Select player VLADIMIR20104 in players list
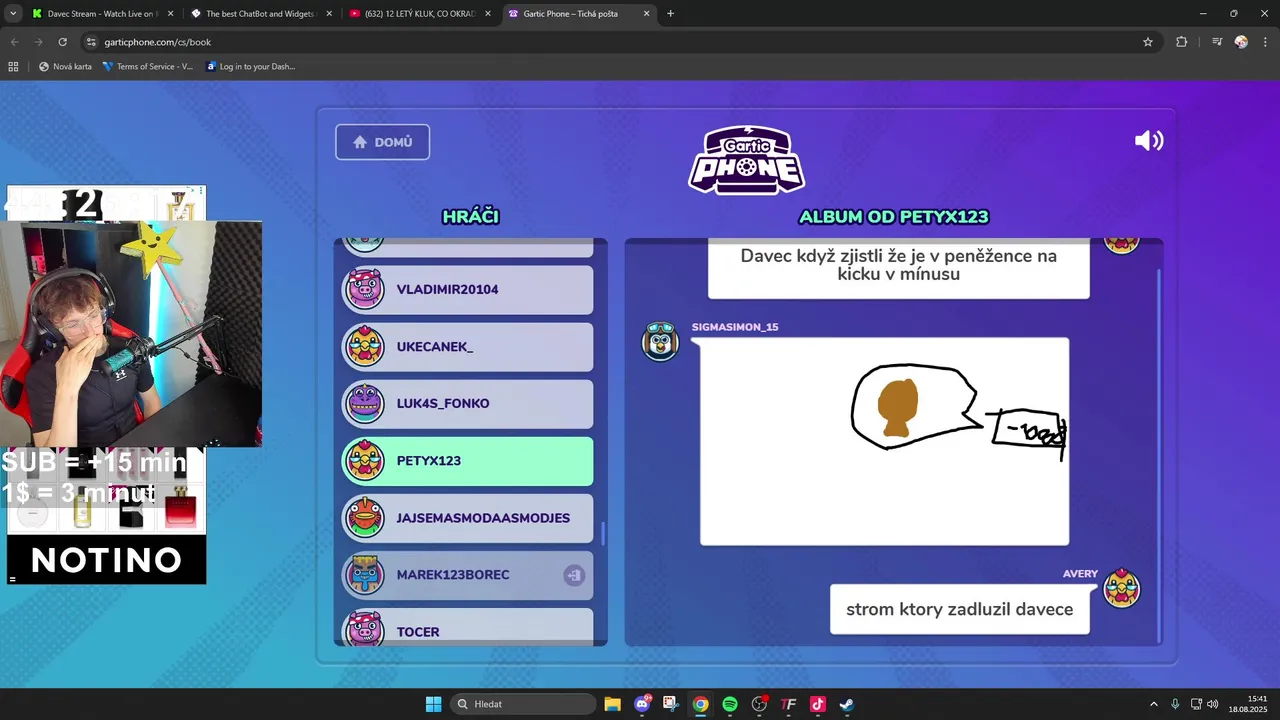This screenshot has height=720, width=1280. (x=468, y=290)
